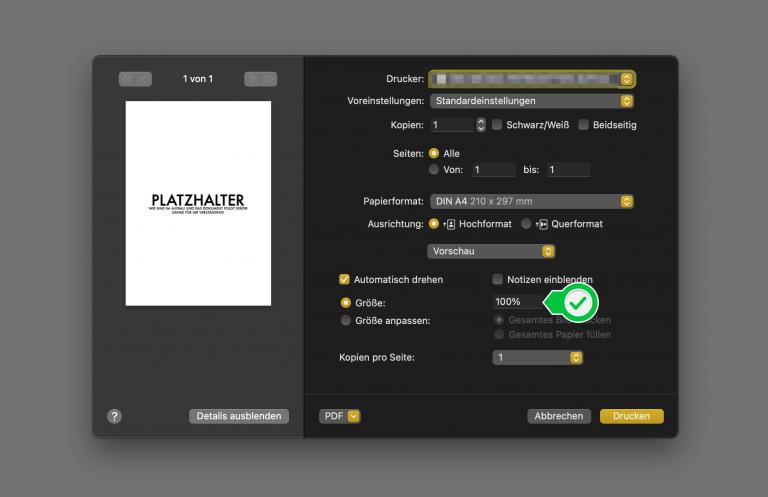Open the Papierformat DIN A4 dropdown
768x497 pixels.
pyautogui.click(x=532, y=201)
